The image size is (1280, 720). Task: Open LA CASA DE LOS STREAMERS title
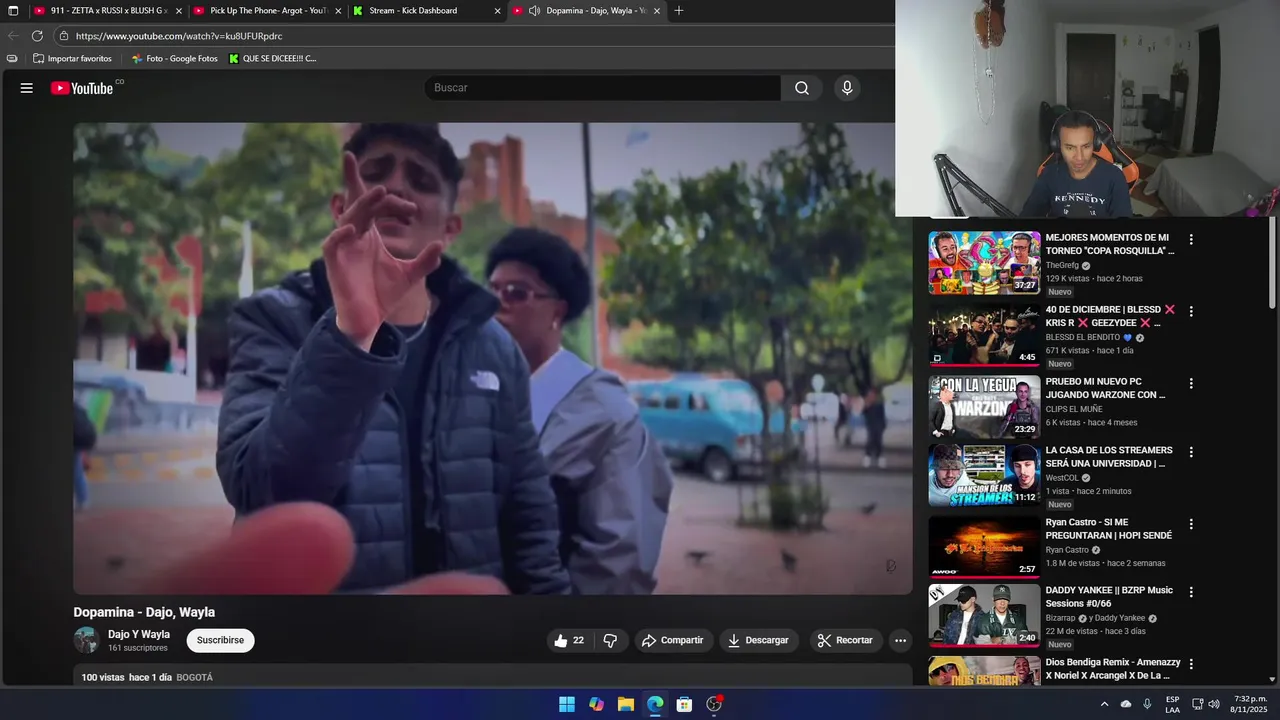coord(1109,457)
